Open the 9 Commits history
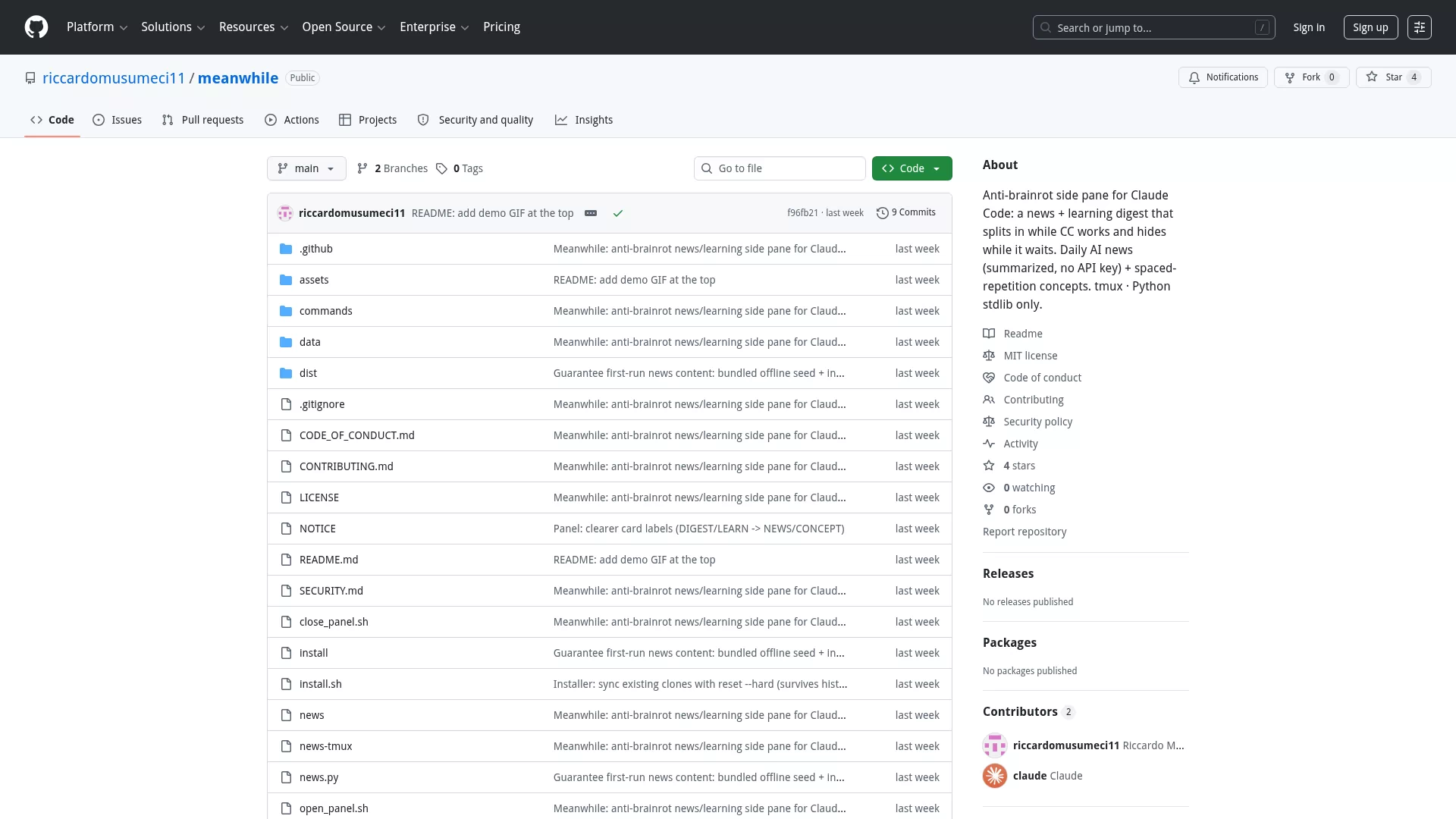Screen dimensions: 1456x819 pyautogui.click(x=906, y=212)
